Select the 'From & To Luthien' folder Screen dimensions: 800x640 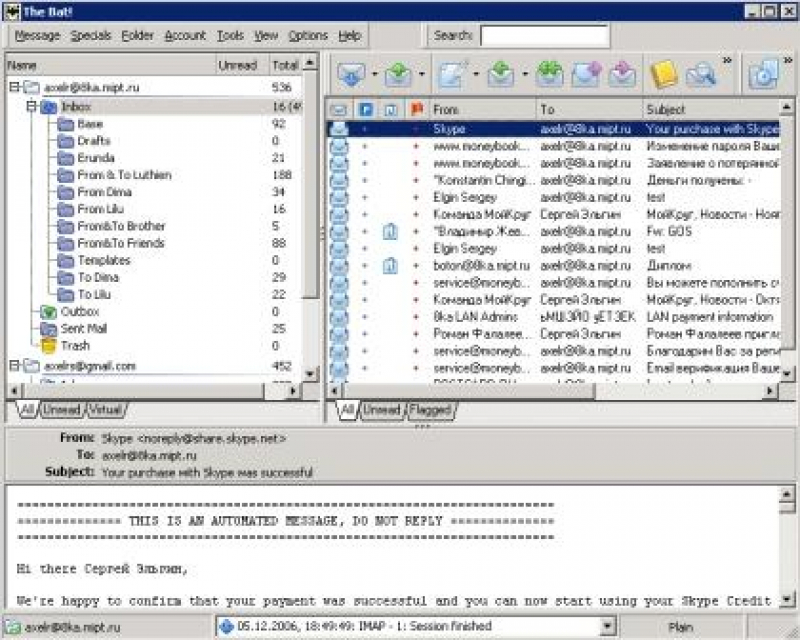124,175
